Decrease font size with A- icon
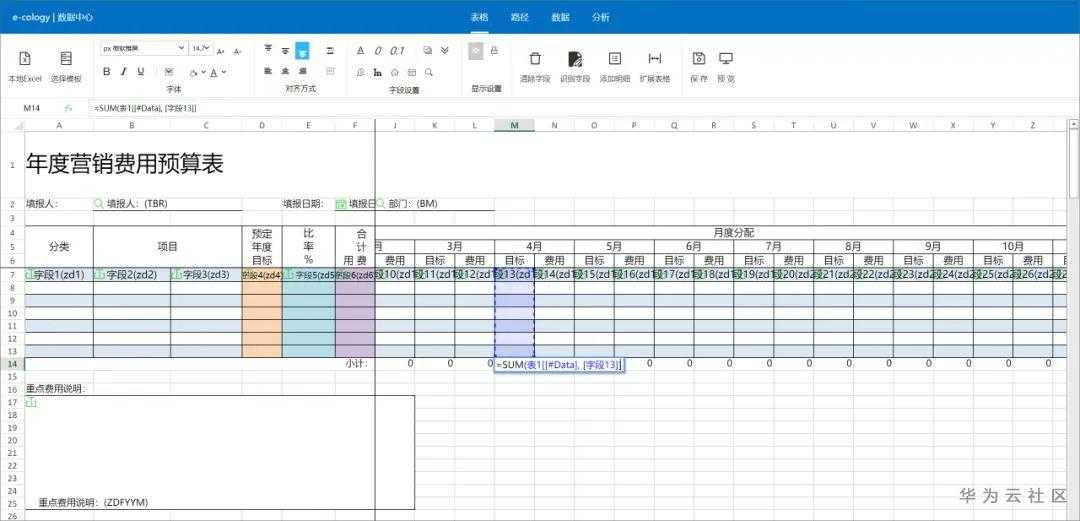 coord(238,51)
